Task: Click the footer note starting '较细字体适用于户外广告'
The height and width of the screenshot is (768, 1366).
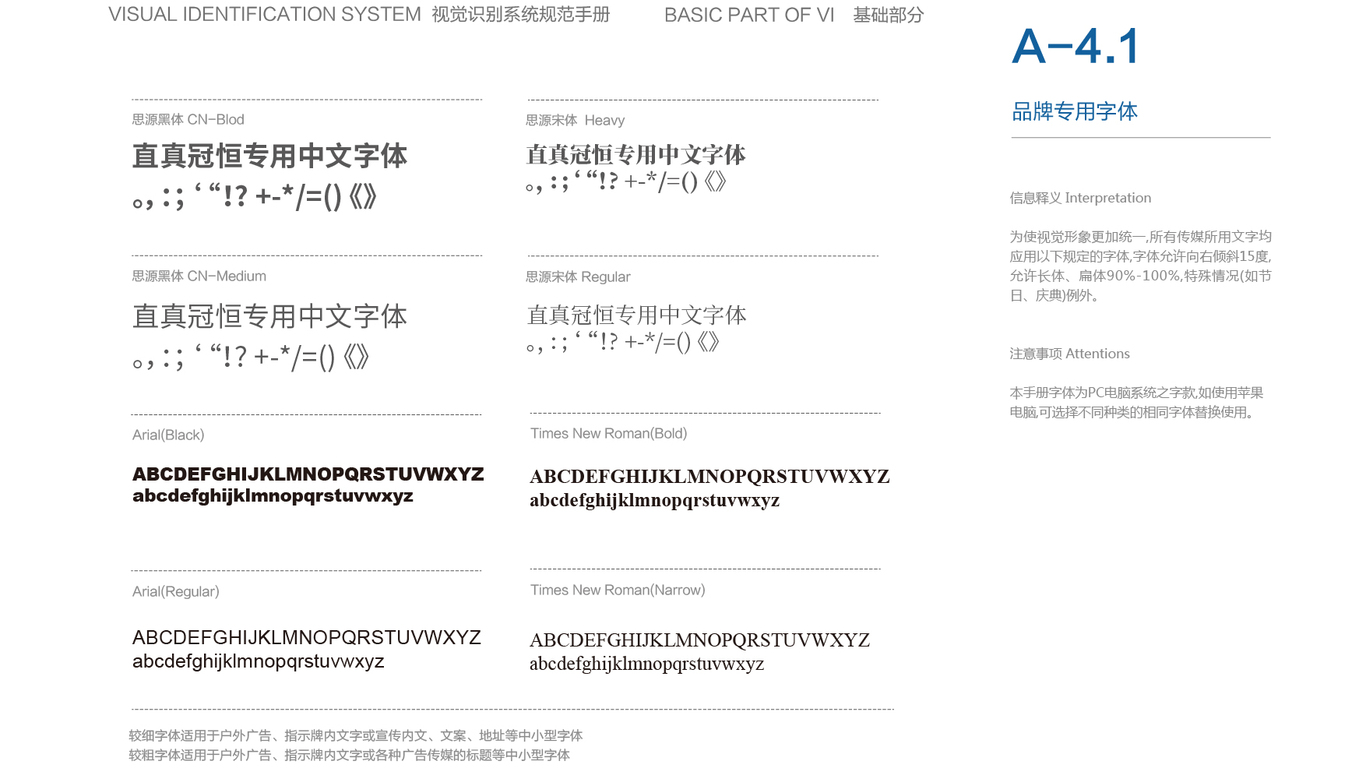Action: pyautogui.click(x=356, y=736)
